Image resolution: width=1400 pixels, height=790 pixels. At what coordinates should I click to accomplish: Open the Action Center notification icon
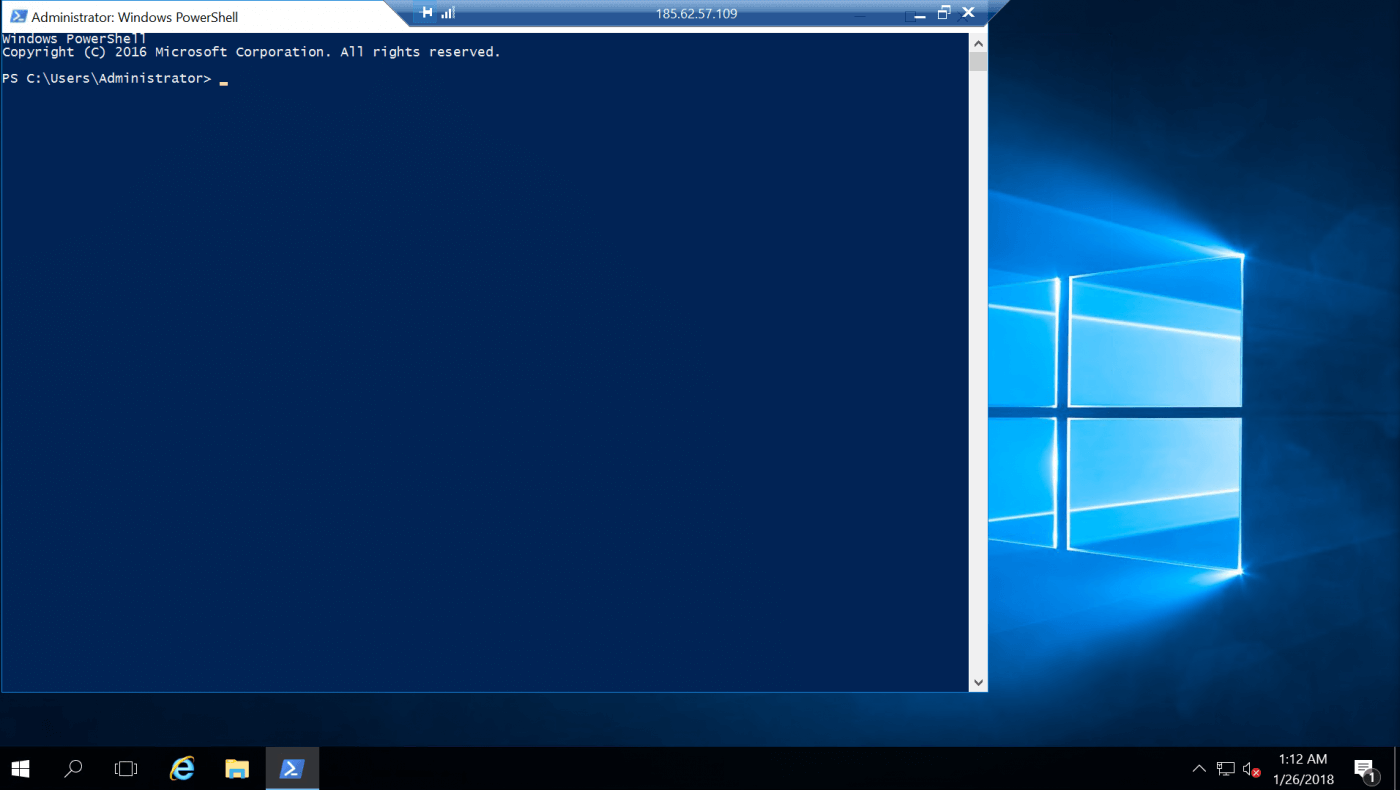[x=1367, y=768]
